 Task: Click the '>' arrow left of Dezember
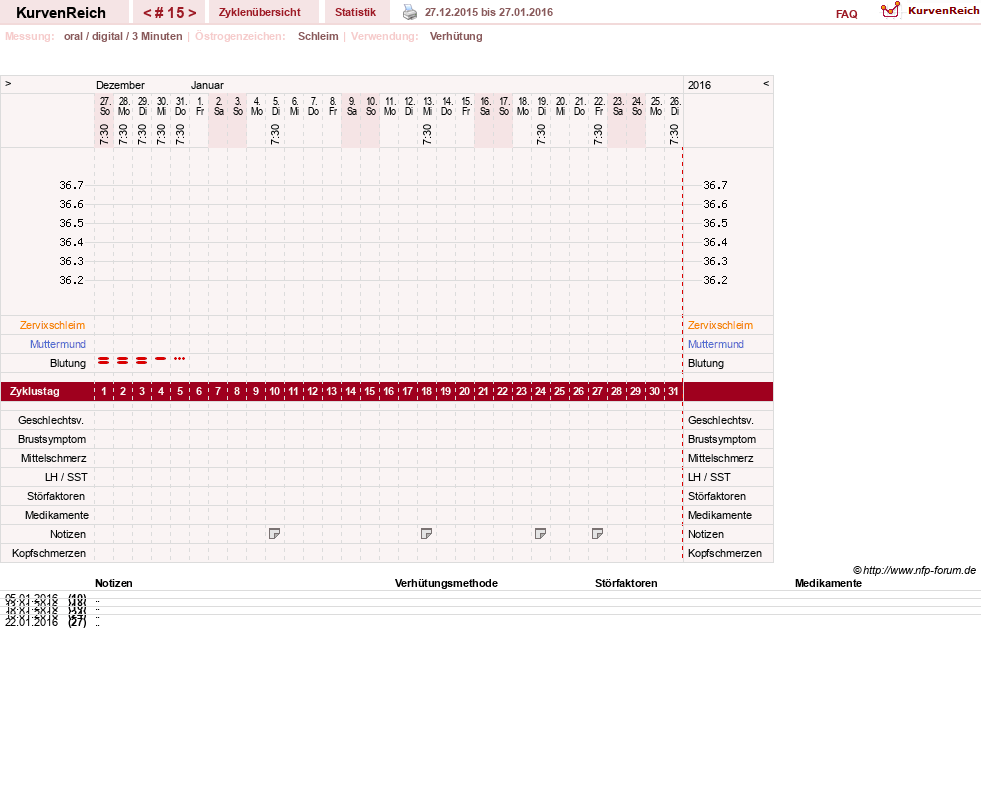point(8,84)
